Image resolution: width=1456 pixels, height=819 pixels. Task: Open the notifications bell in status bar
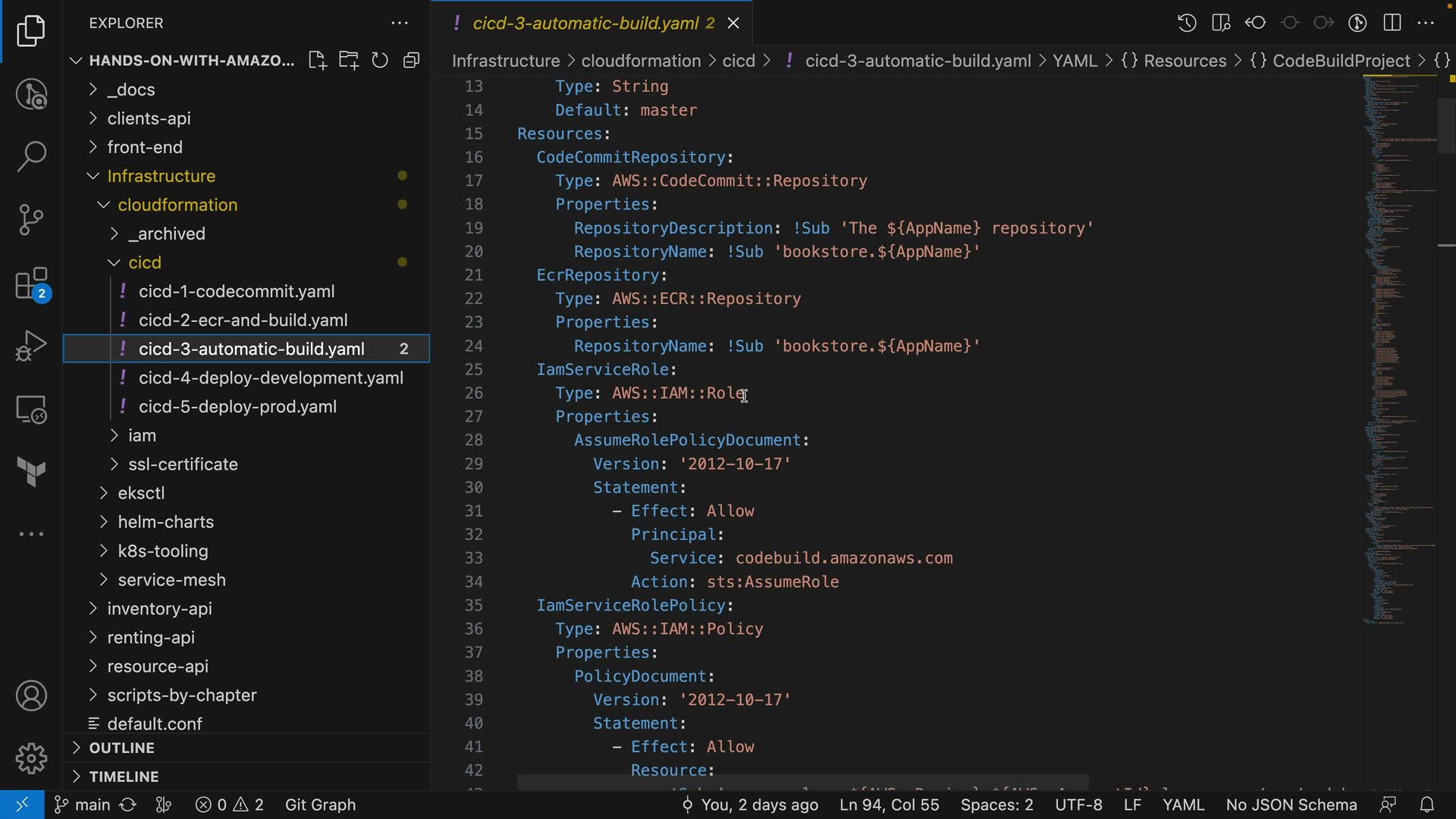[1426, 805]
